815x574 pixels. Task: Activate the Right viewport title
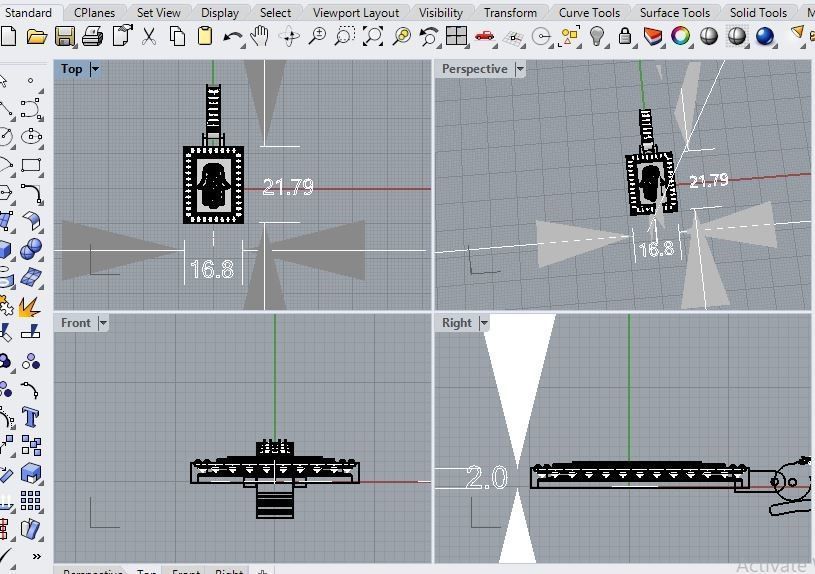[457, 323]
